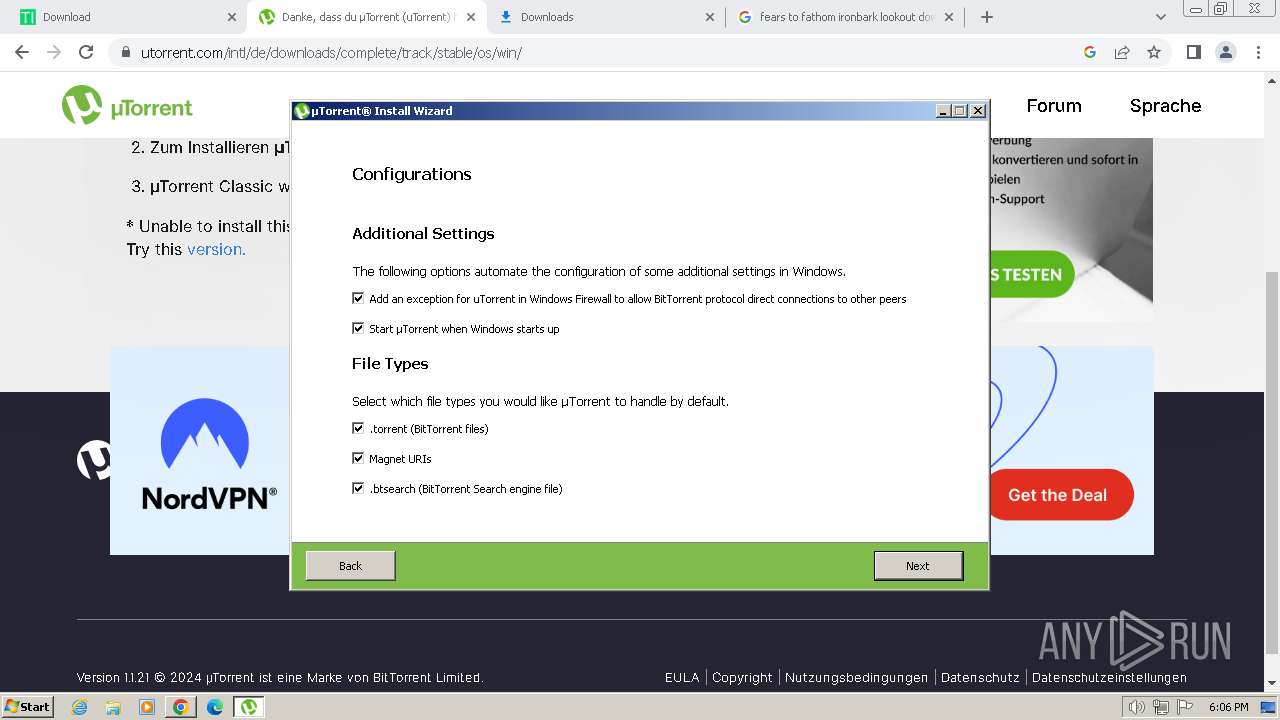Open Microsoft Edge from taskbar
This screenshot has height=720, width=1280.
(215, 707)
